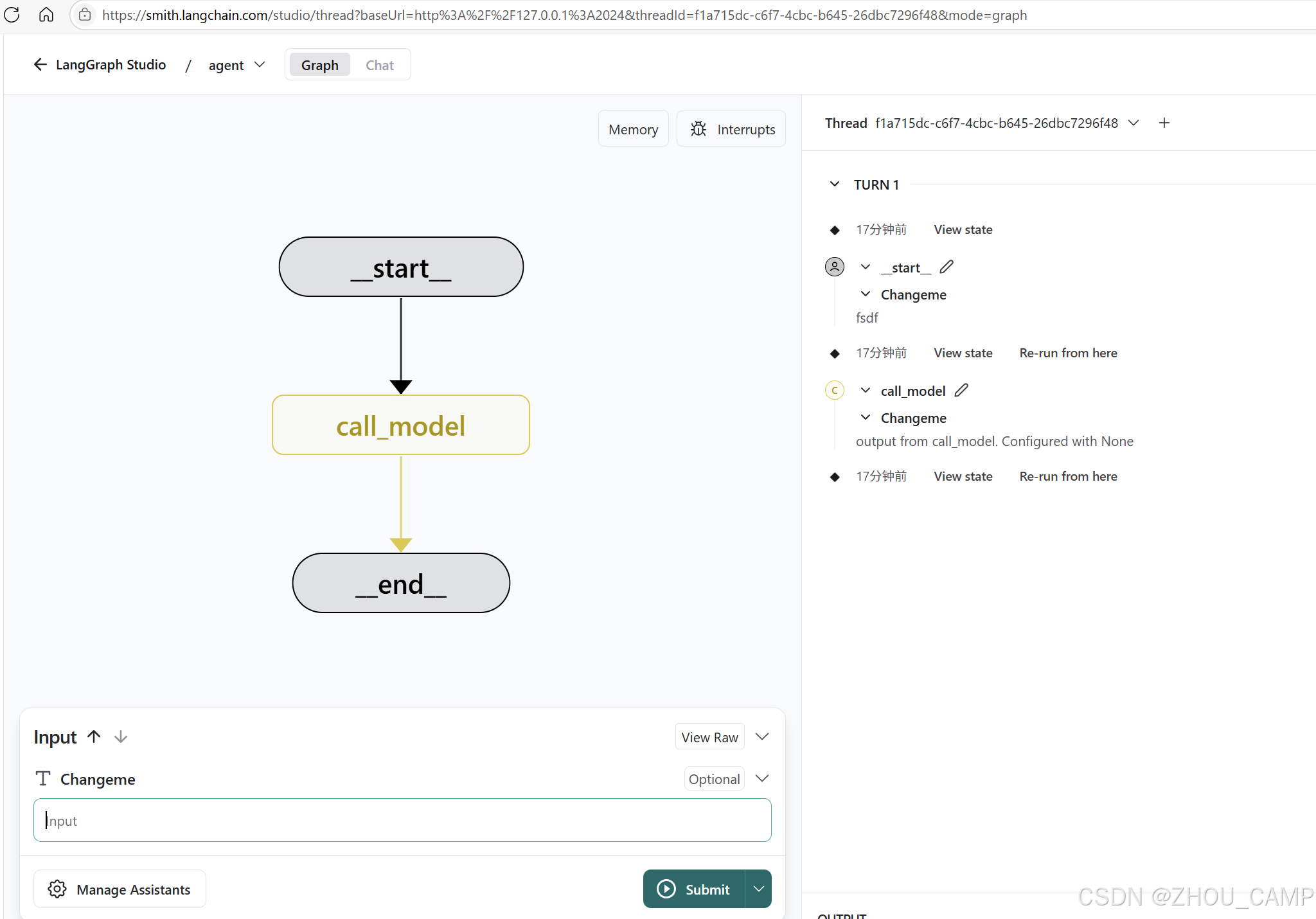
Task: Toggle the Memory option
Action: 633,129
